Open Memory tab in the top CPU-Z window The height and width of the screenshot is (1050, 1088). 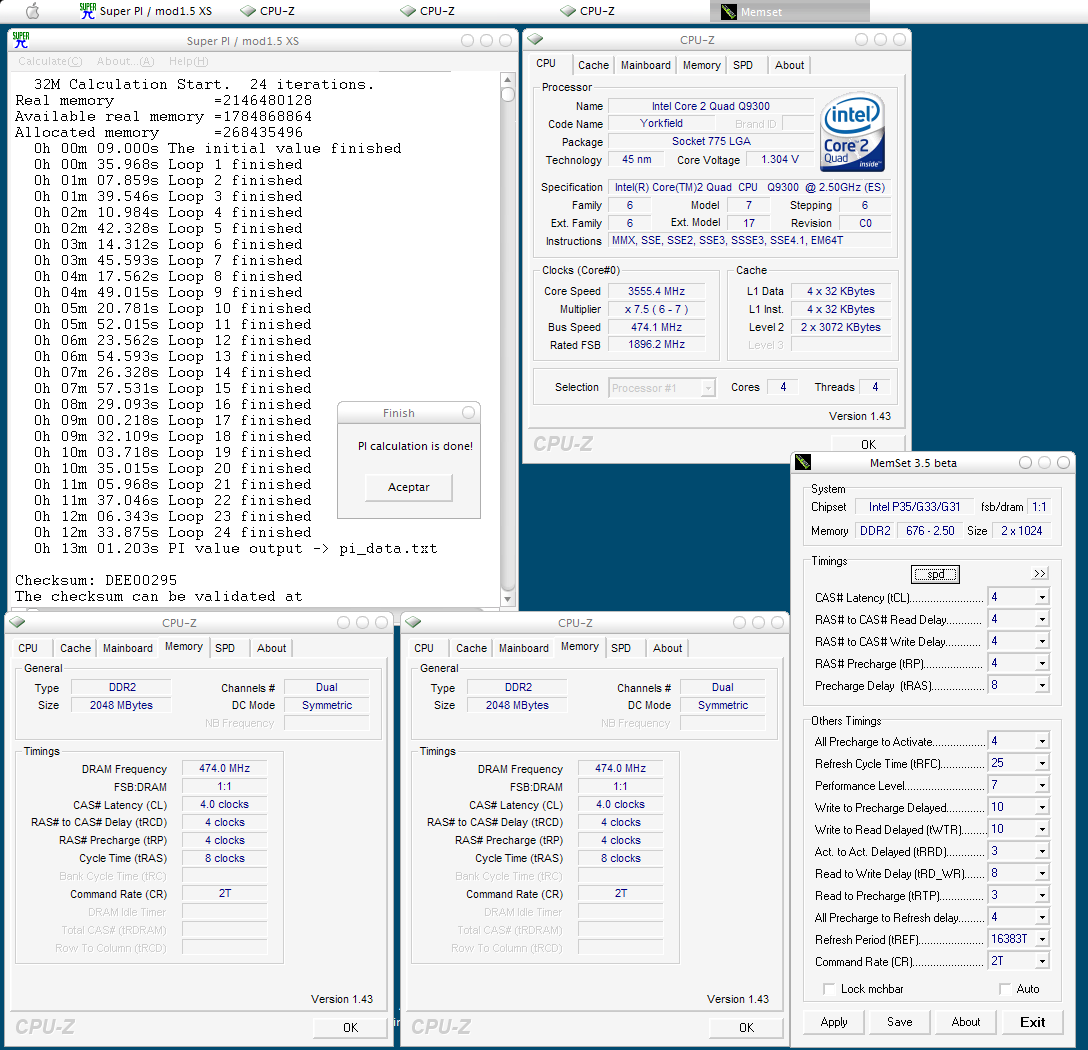702,65
